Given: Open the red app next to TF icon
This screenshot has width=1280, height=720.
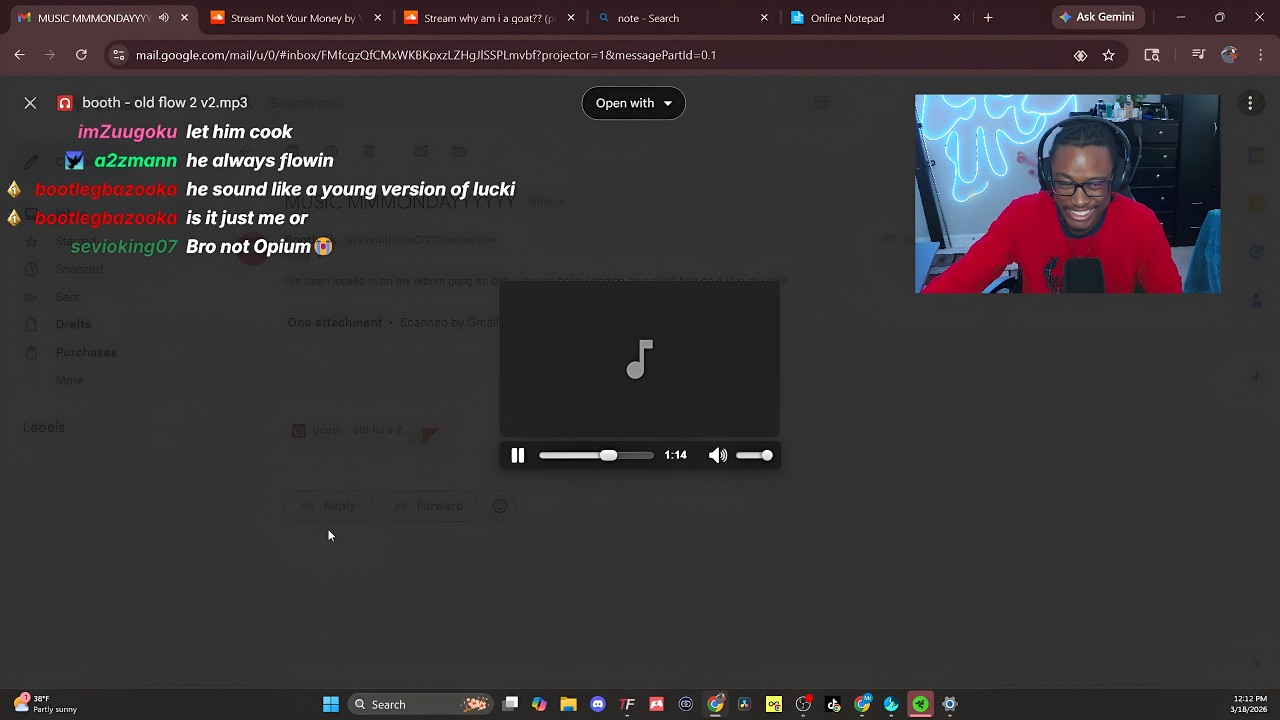Looking at the screenshot, I should [x=656, y=704].
